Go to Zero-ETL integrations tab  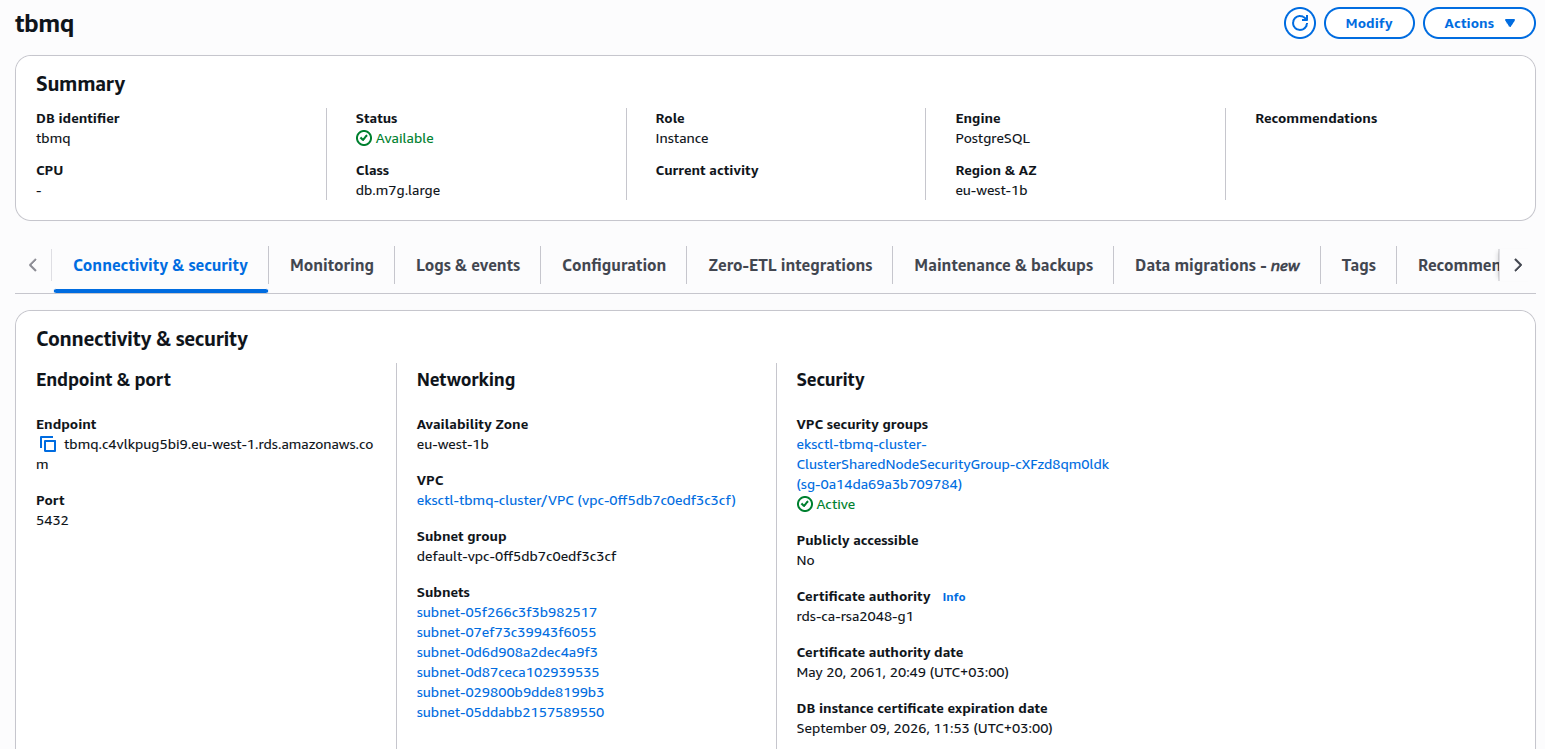[x=789, y=265]
